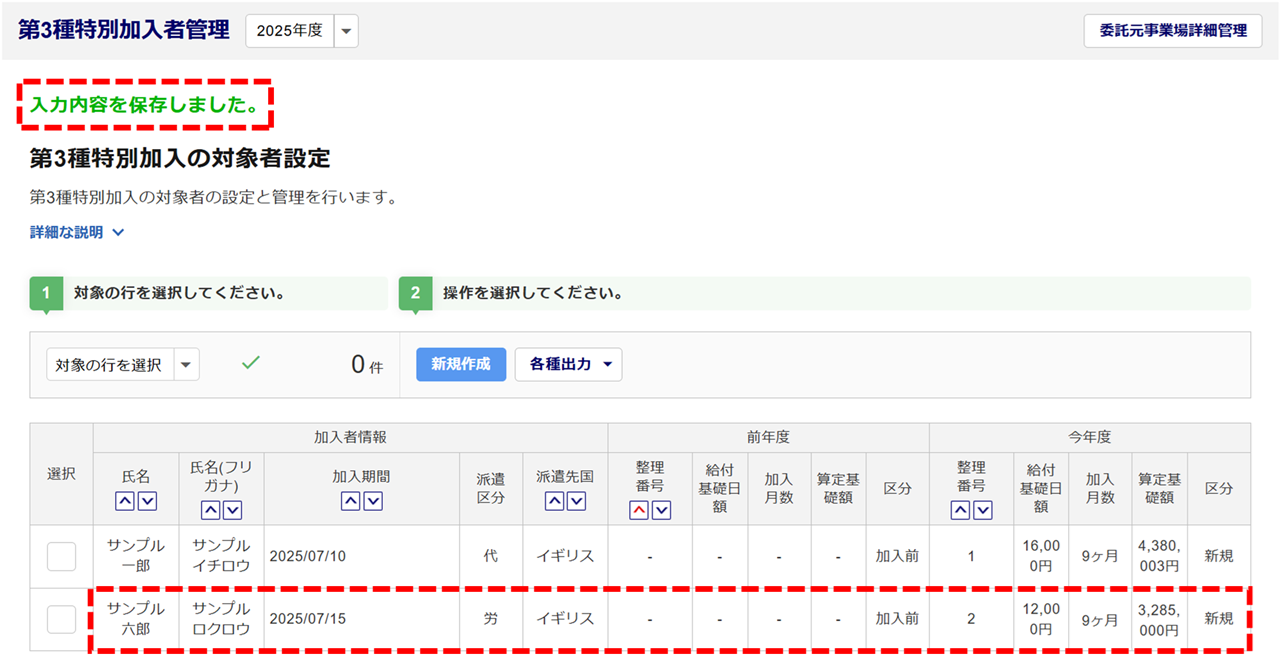
Task: Open 委託元事業場詳細管理
Action: (1173, 30)
